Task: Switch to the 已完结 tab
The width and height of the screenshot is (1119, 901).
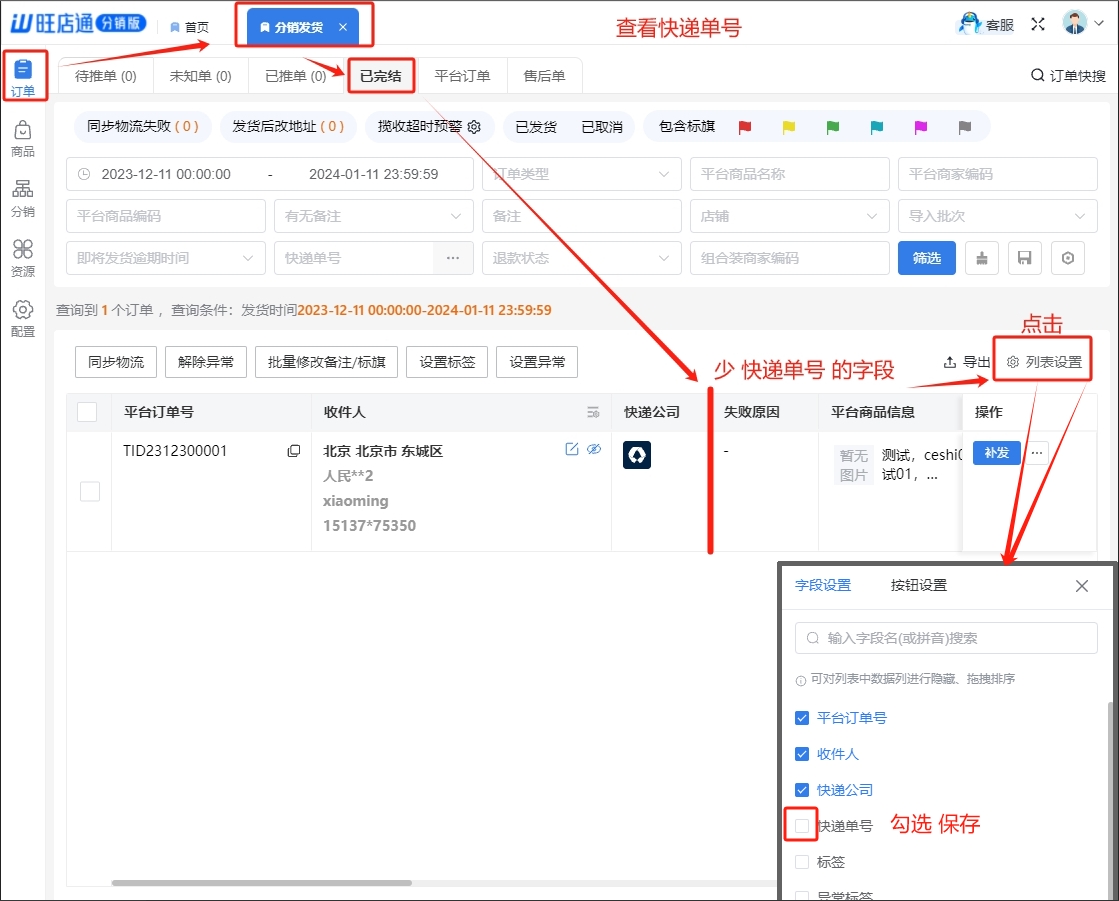Action: pyautogui.click(x=380, y=76)
